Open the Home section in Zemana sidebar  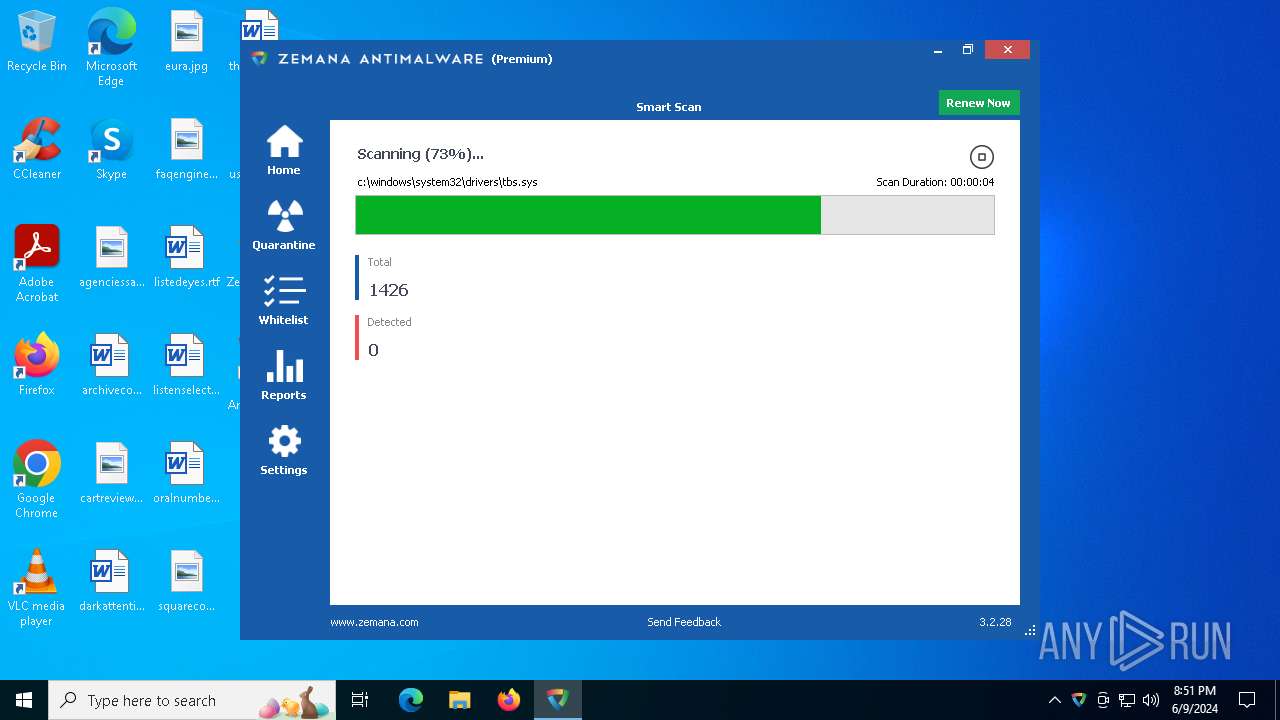[284, 150]
